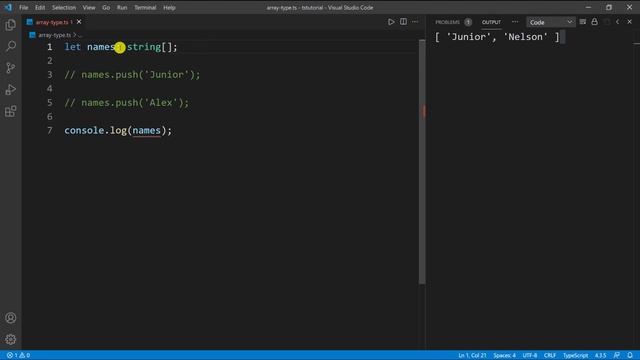
Task: Open the Source Control view
Action: tap(11, 68)
